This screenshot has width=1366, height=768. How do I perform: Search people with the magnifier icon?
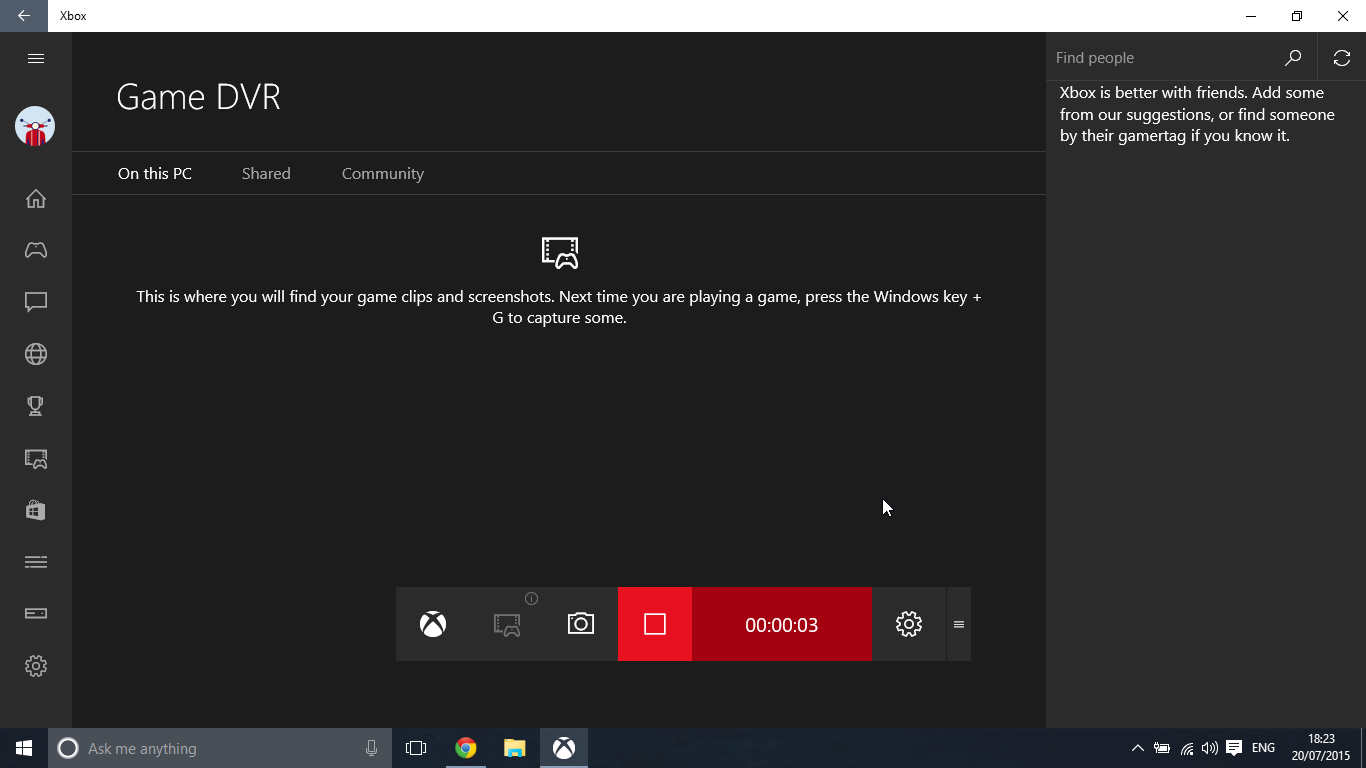click(1293, 57)
